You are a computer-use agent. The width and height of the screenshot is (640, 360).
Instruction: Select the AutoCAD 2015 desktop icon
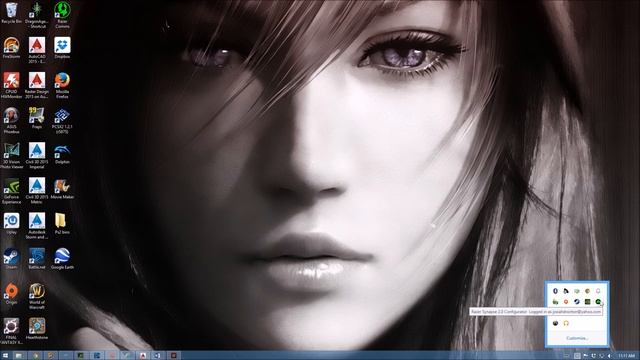click(37, 50)
